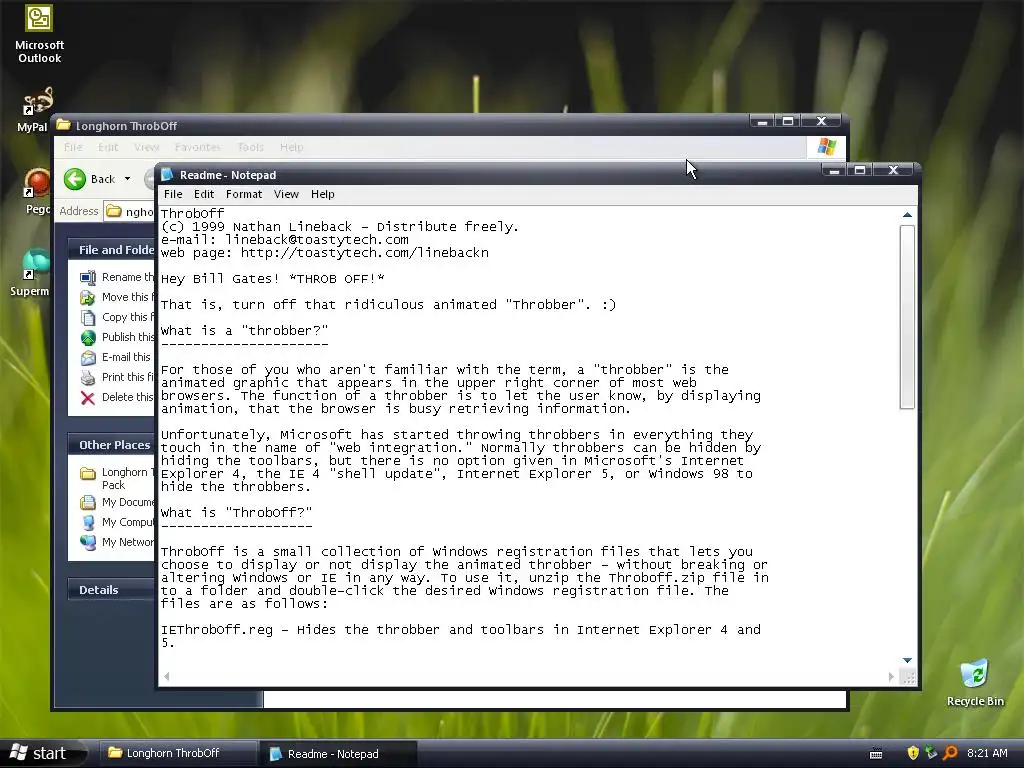
Task: Click the red Delete this file icon
Action: [x=88, y=398]
